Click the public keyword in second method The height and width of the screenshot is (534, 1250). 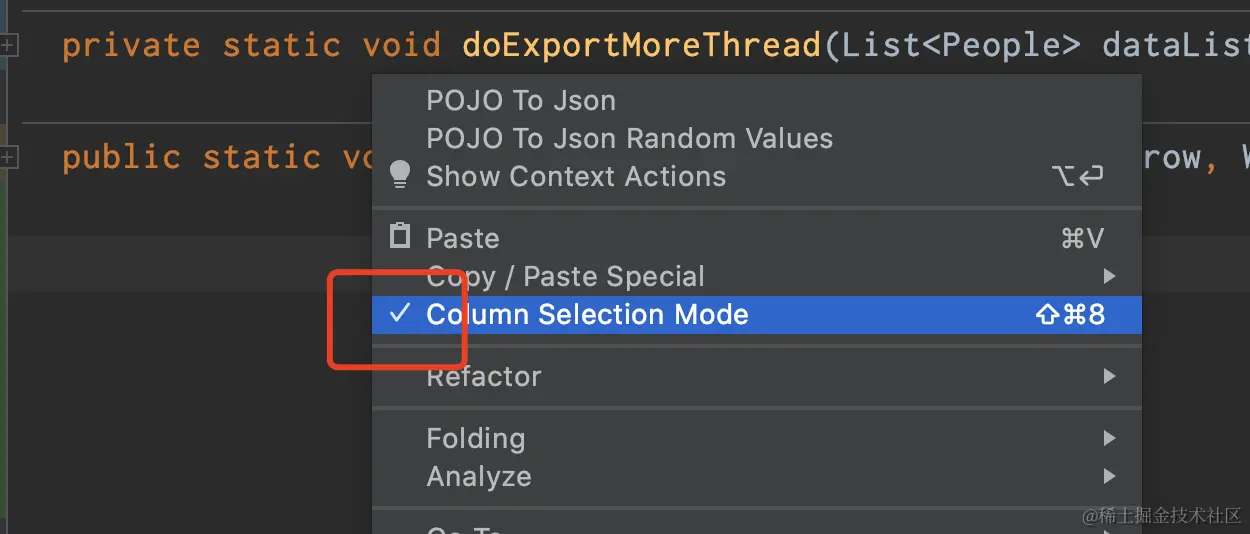121,157
